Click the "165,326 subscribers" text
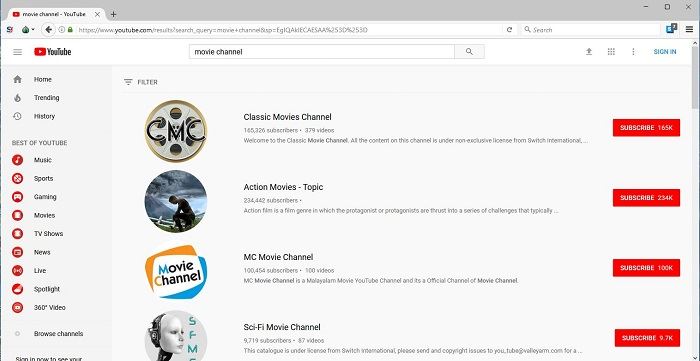The height and width of the screenshot is (361, 700). coord(271,130)
